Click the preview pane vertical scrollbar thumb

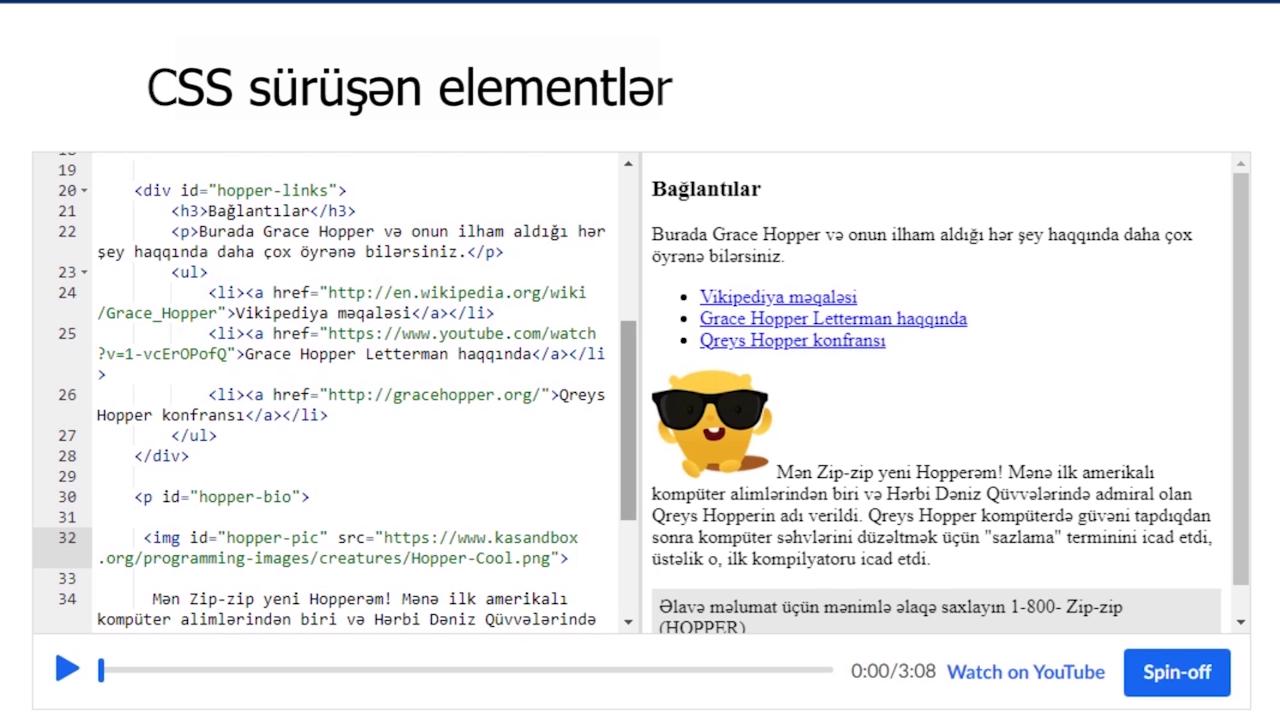click(x=1240, y=380)
